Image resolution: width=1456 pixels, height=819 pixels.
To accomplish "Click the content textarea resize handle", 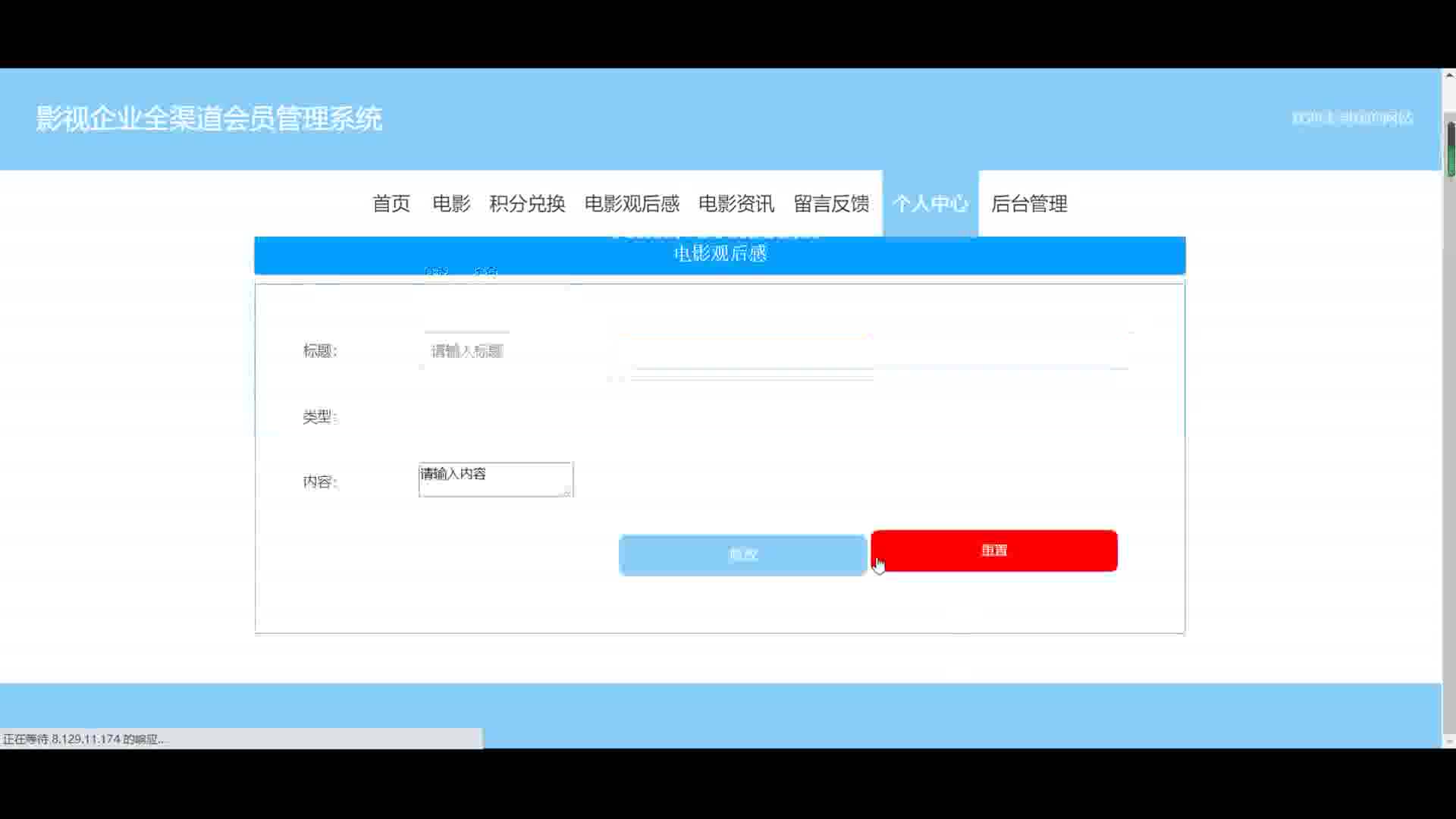I will click(567, 492).
